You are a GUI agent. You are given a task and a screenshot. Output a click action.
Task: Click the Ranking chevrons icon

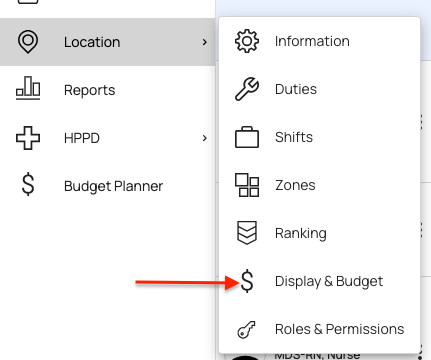[x=247, y=233]
